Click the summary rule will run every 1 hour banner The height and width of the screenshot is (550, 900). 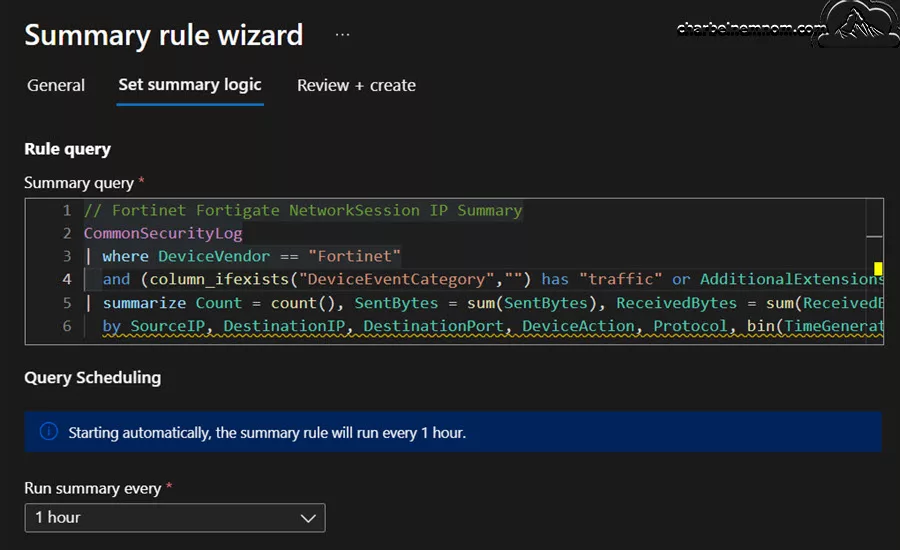(453, 432)
